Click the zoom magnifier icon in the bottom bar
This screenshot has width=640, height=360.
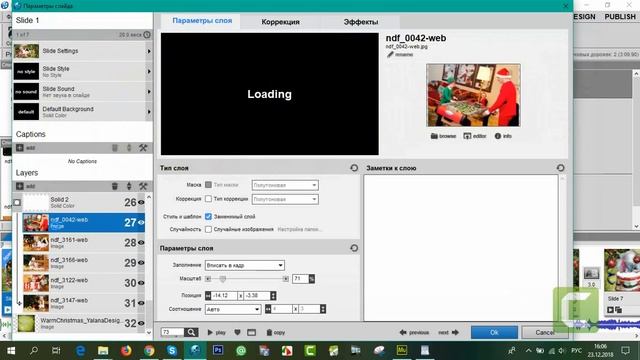pyautogui.click(x=191, y=332)
